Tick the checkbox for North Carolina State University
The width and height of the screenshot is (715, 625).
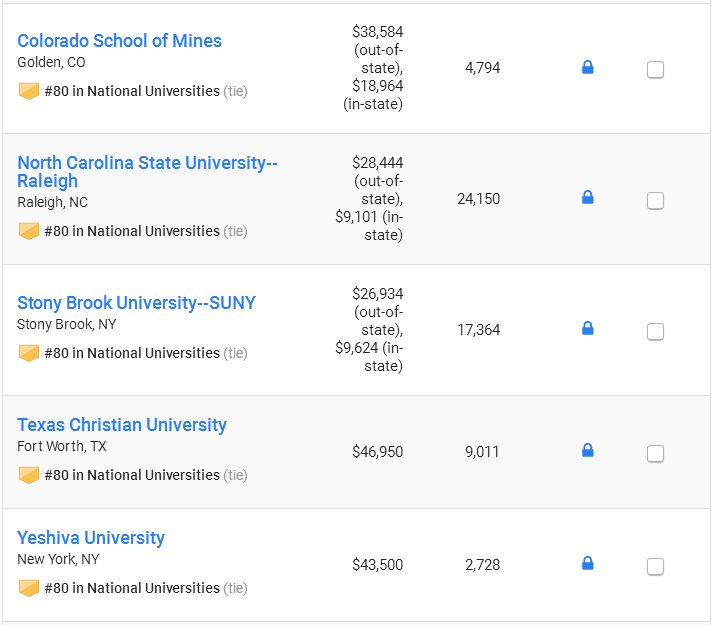(655, 201)
